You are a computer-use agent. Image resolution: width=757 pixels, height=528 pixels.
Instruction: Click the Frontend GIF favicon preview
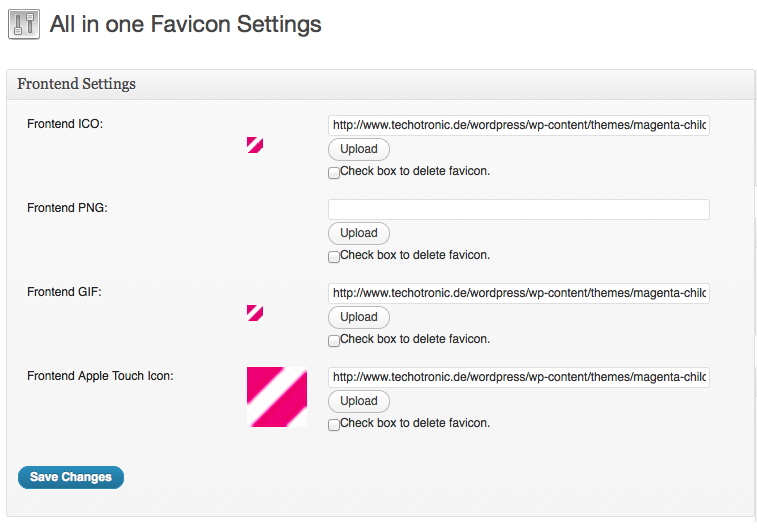(255, 313)
